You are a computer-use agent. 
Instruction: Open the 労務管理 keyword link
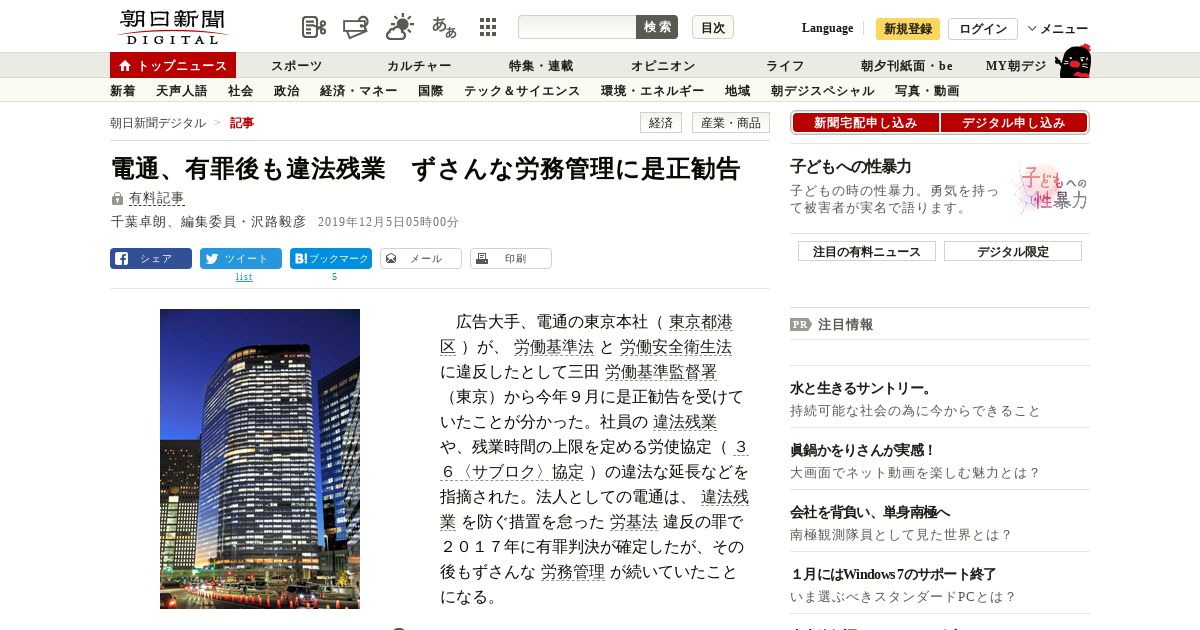point(573,572)
